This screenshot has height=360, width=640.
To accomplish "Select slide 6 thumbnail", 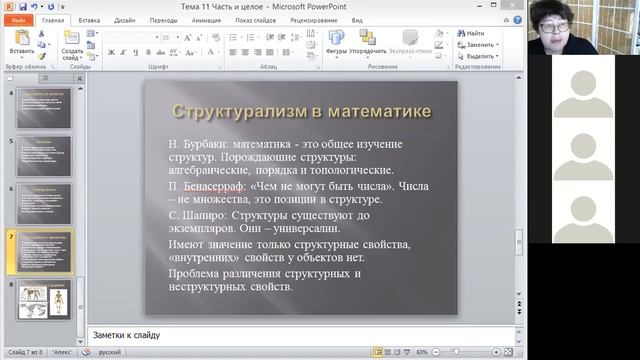I will (44, 204).
